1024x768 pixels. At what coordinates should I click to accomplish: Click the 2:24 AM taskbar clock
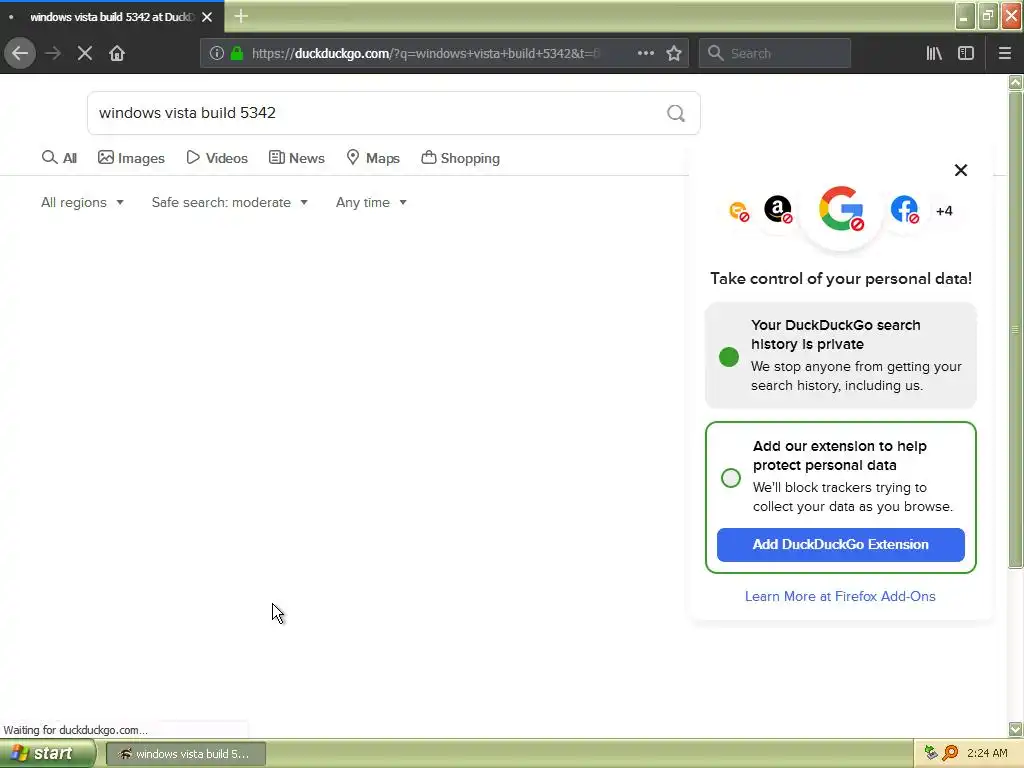pos(987,753)
